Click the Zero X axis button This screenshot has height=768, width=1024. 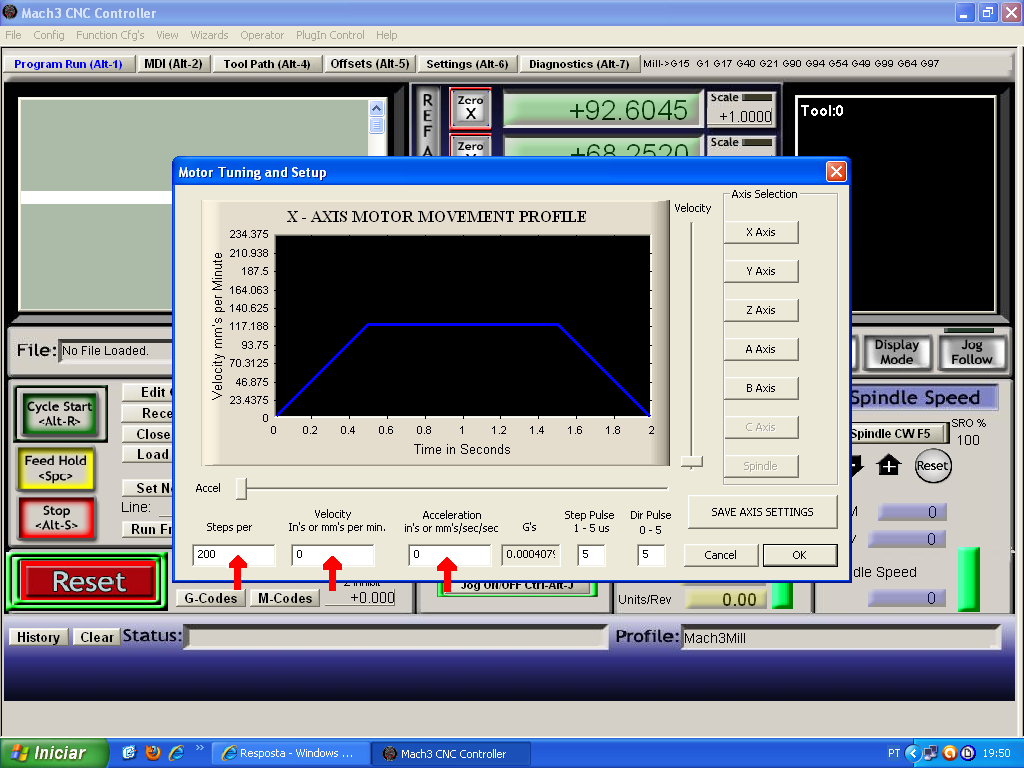pos(470,108)
